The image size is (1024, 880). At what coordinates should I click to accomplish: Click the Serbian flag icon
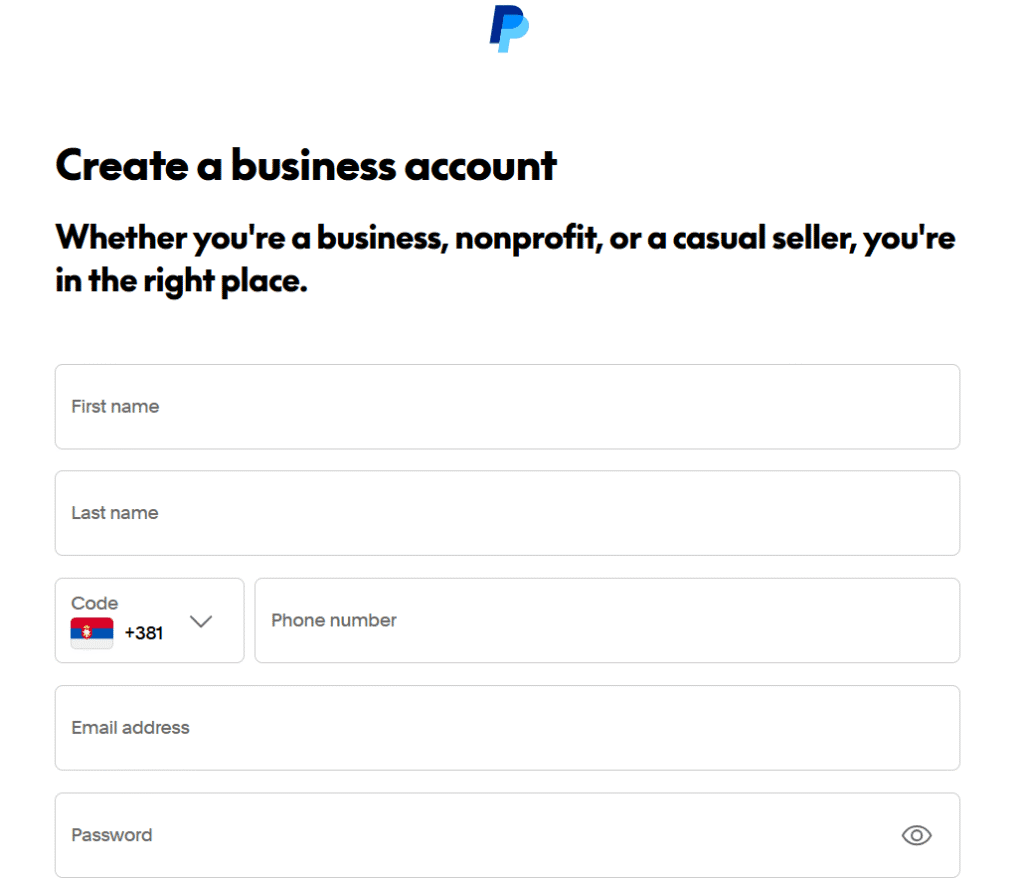pyautogui.click(x=92, y=632)
